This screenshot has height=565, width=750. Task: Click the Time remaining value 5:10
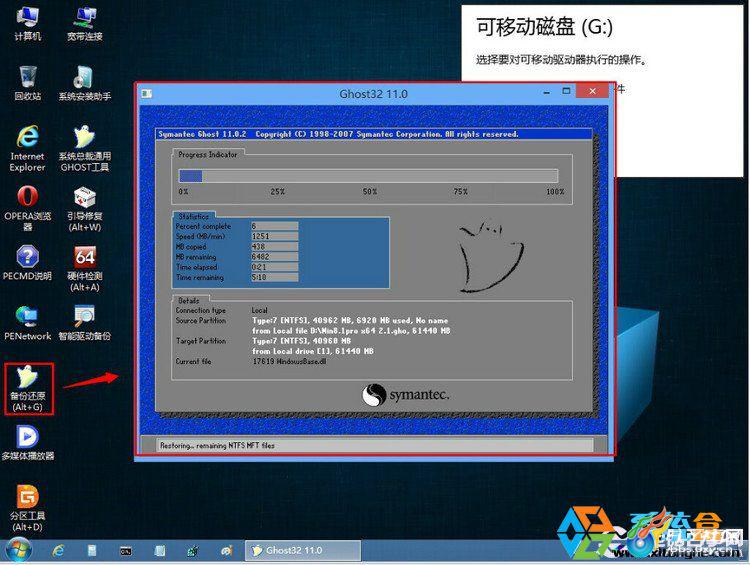[x=274, y=277]
